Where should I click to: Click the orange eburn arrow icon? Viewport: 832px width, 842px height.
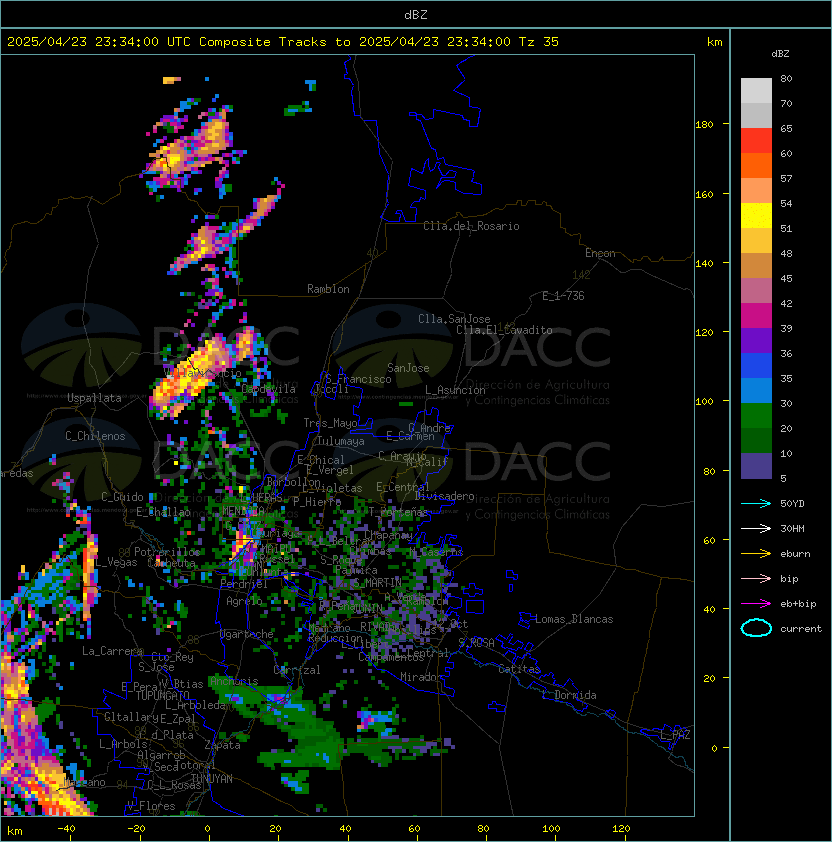756,554
